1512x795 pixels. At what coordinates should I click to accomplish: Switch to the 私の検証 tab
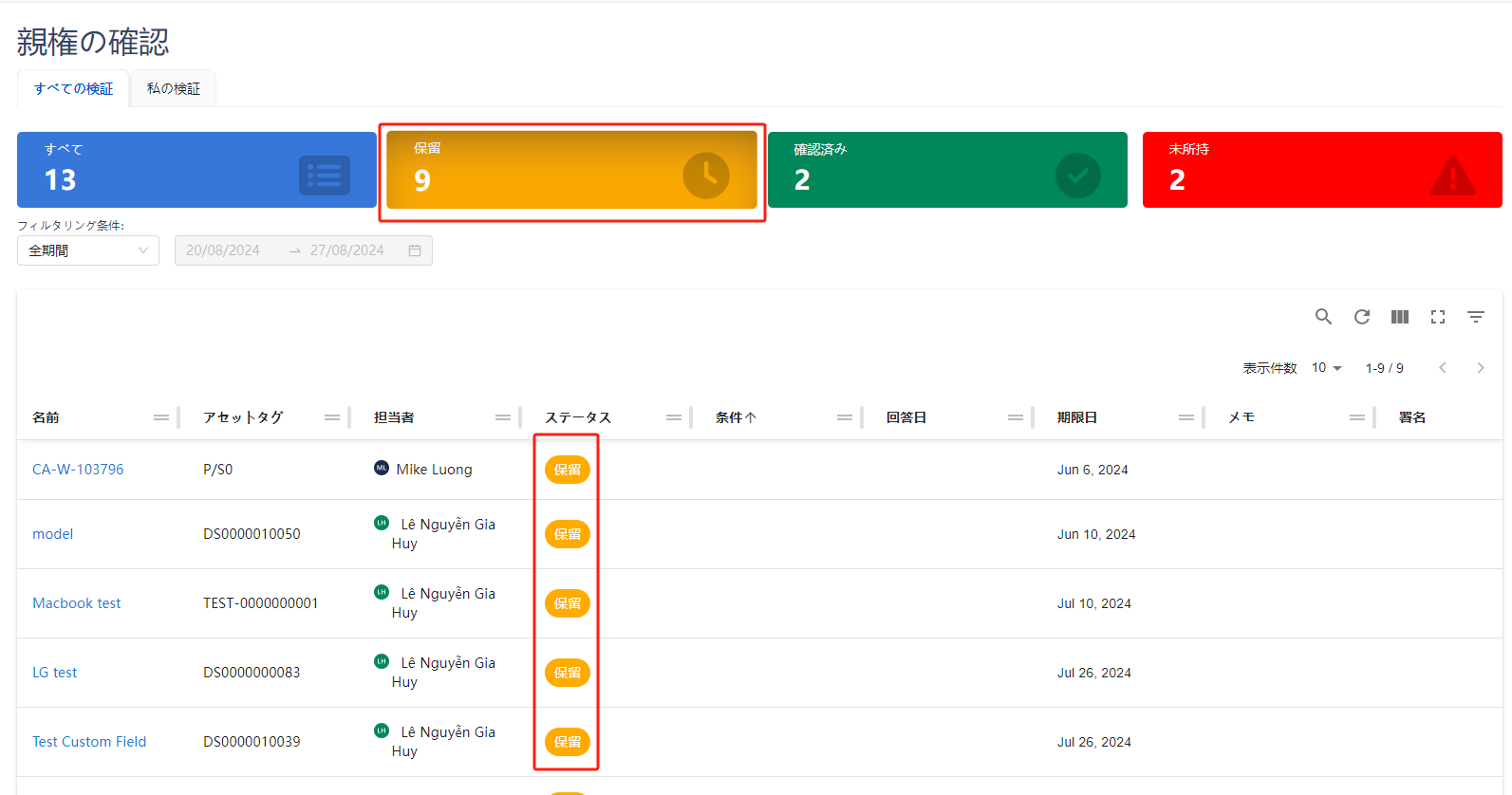174,88
